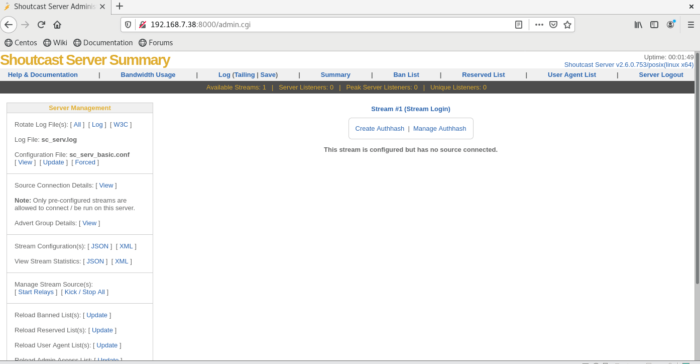Click Kick / Stop All
The image size is (700, 364).
pyautogui.click(x=84, y=292)
